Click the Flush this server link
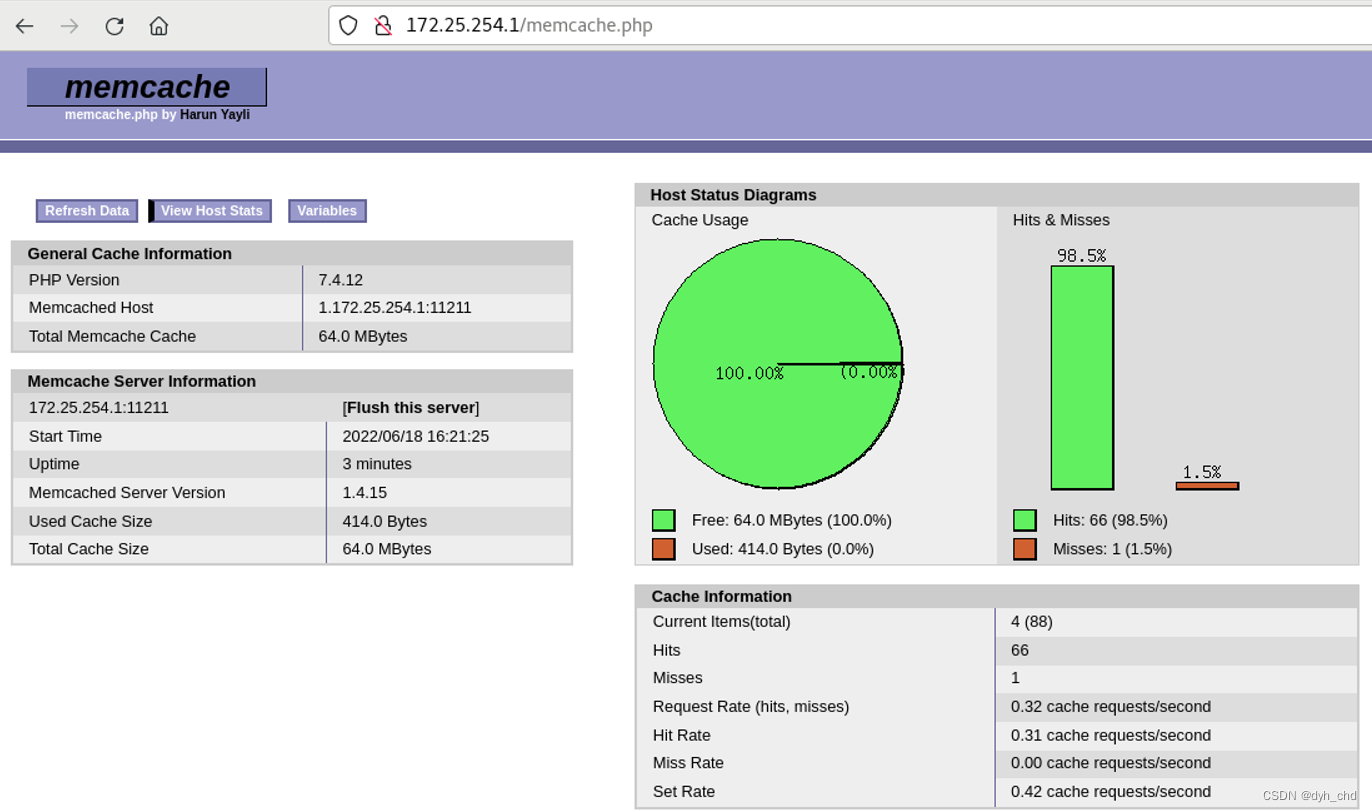 411,407
